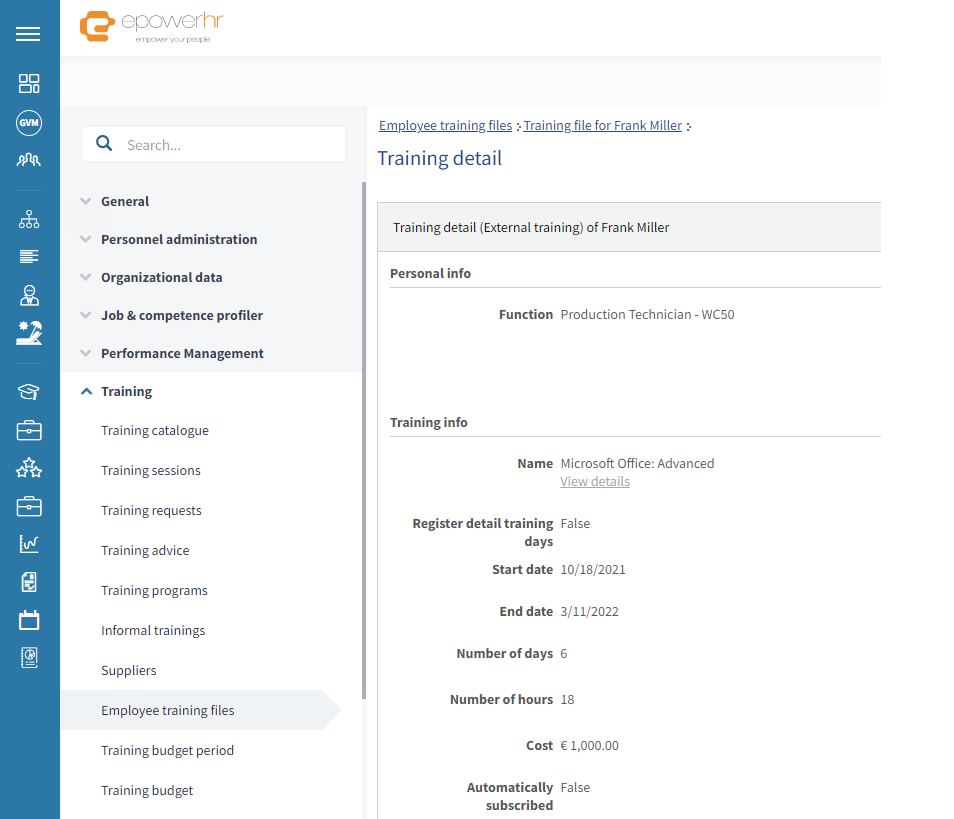Click the sidebar menu scrollbar

364,440
